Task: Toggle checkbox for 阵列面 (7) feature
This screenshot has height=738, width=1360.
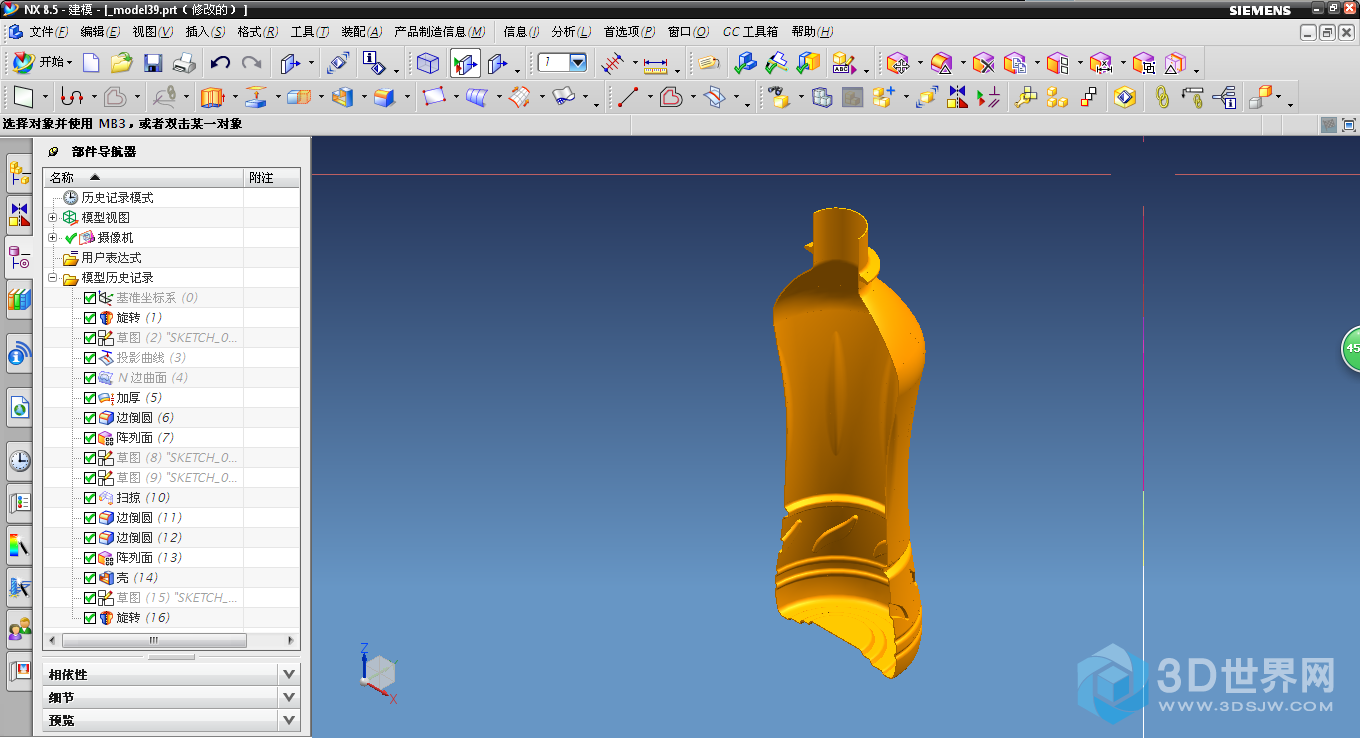Action: point(90,438)
